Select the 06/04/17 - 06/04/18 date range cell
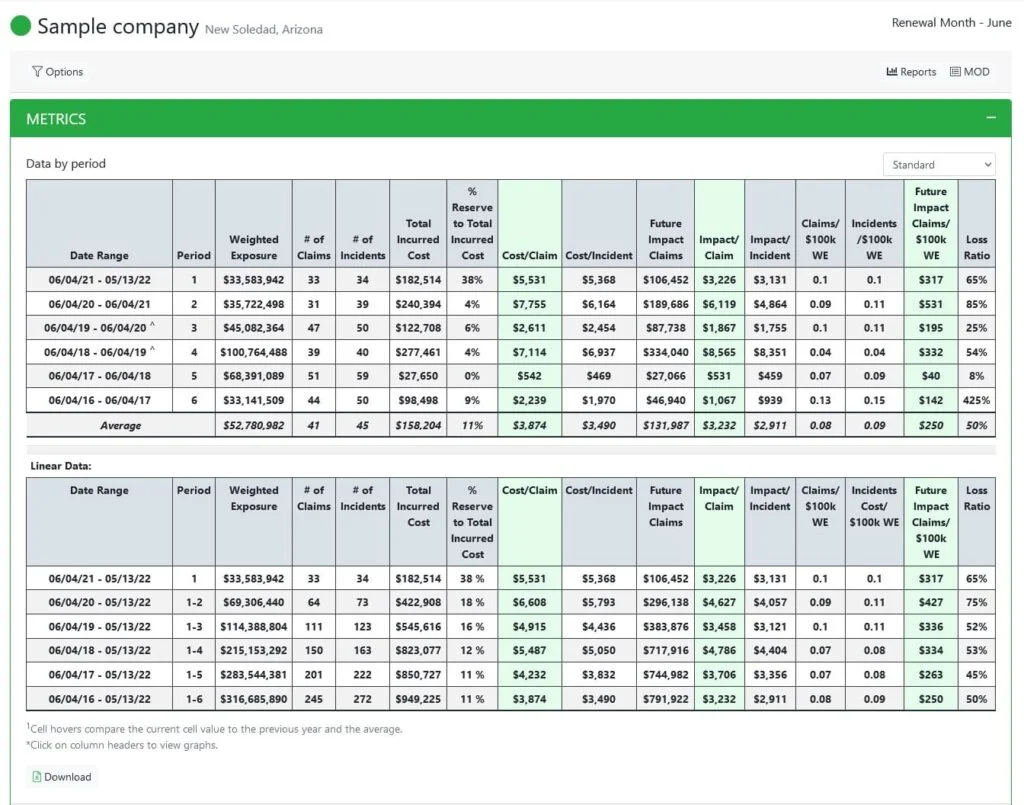1024x805 pixels. click(99, 376)
